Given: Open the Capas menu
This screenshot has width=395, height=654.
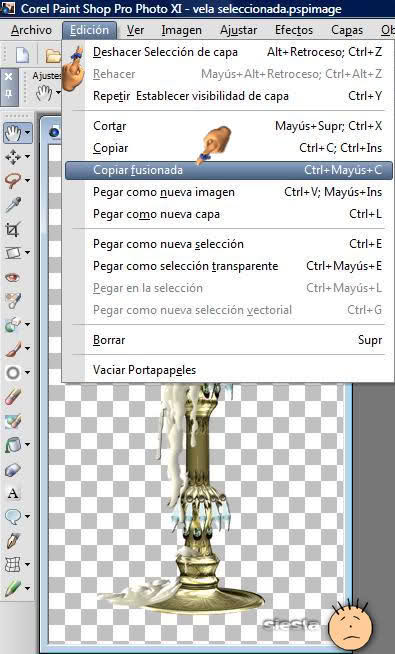Looking at the screenshot, I should 347,30.
